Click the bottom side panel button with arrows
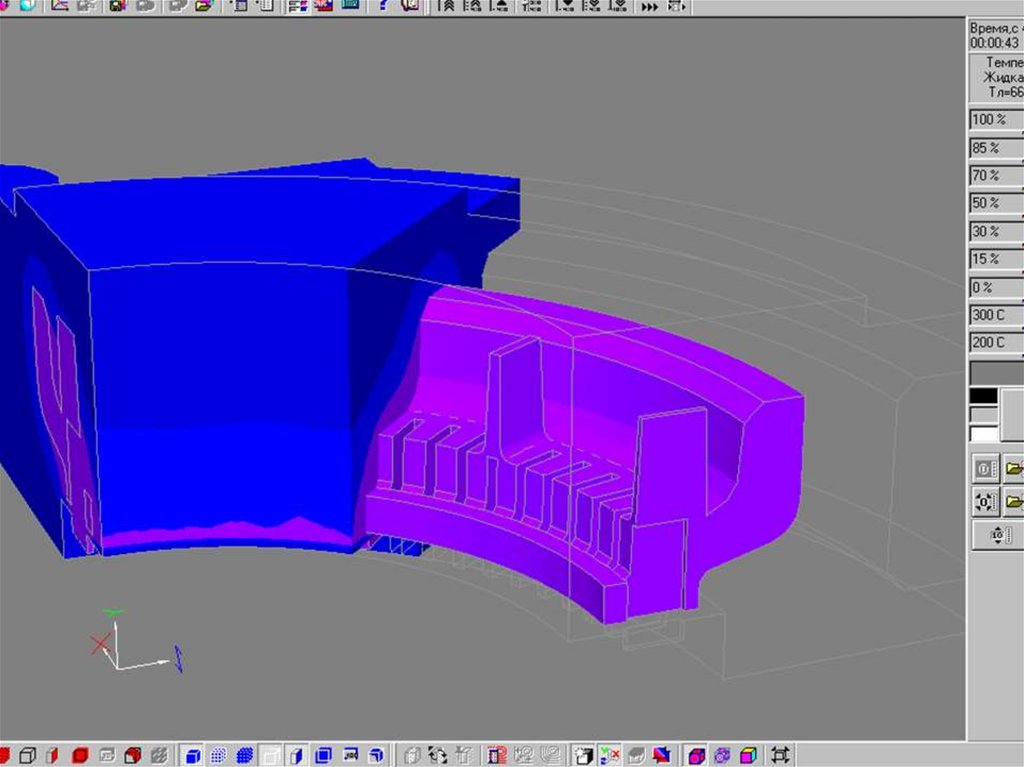This screenshot has height=767, width=1024. coord(997,536)
